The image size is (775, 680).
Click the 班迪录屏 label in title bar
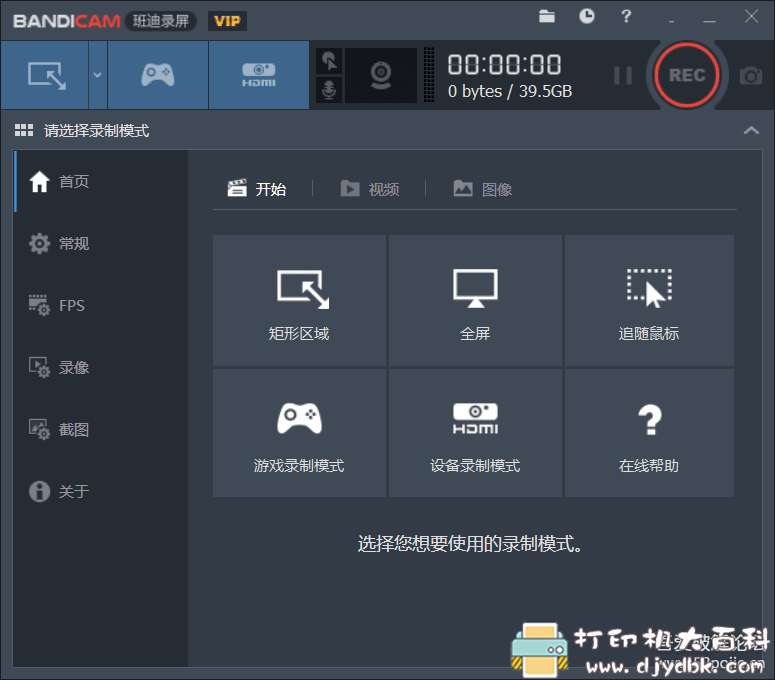coord(161,21)
